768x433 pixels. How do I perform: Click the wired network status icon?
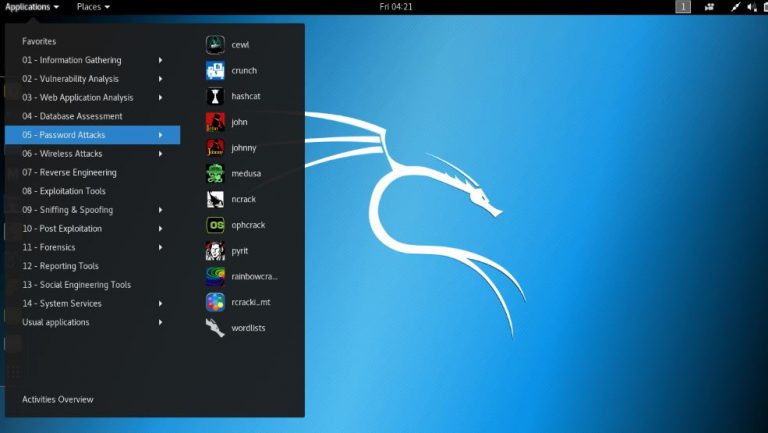[735, 7]
